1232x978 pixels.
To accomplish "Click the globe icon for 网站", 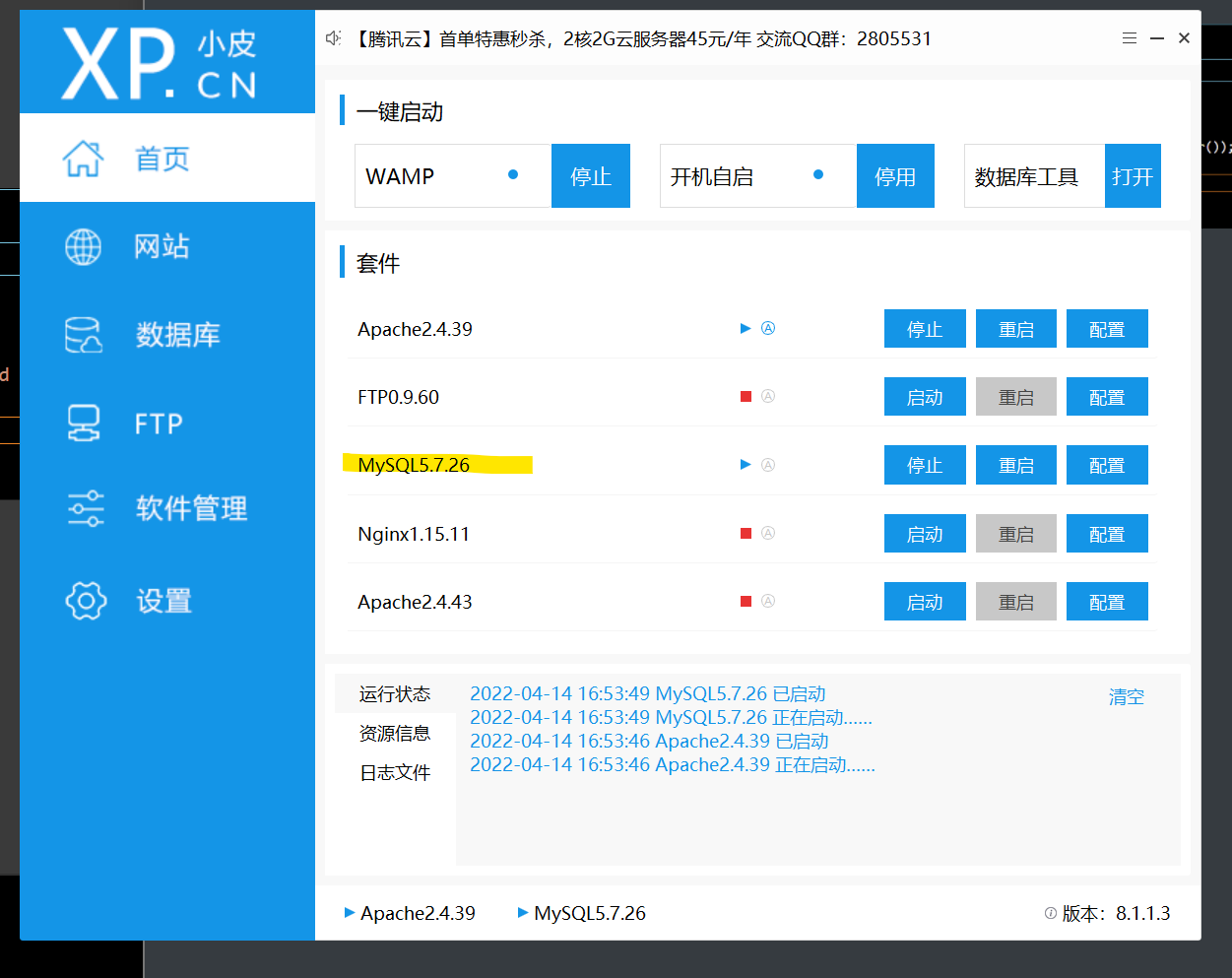I will click(83, 246).
